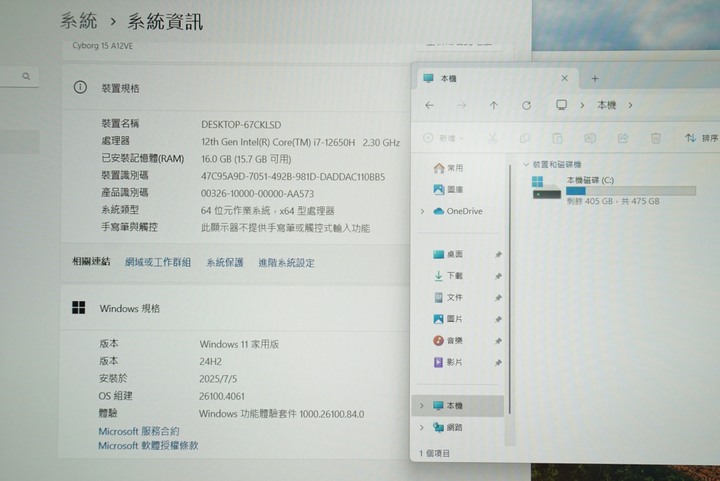
Task: Open Videos (影片) quick access folder
Action: (x=448, y=362)
